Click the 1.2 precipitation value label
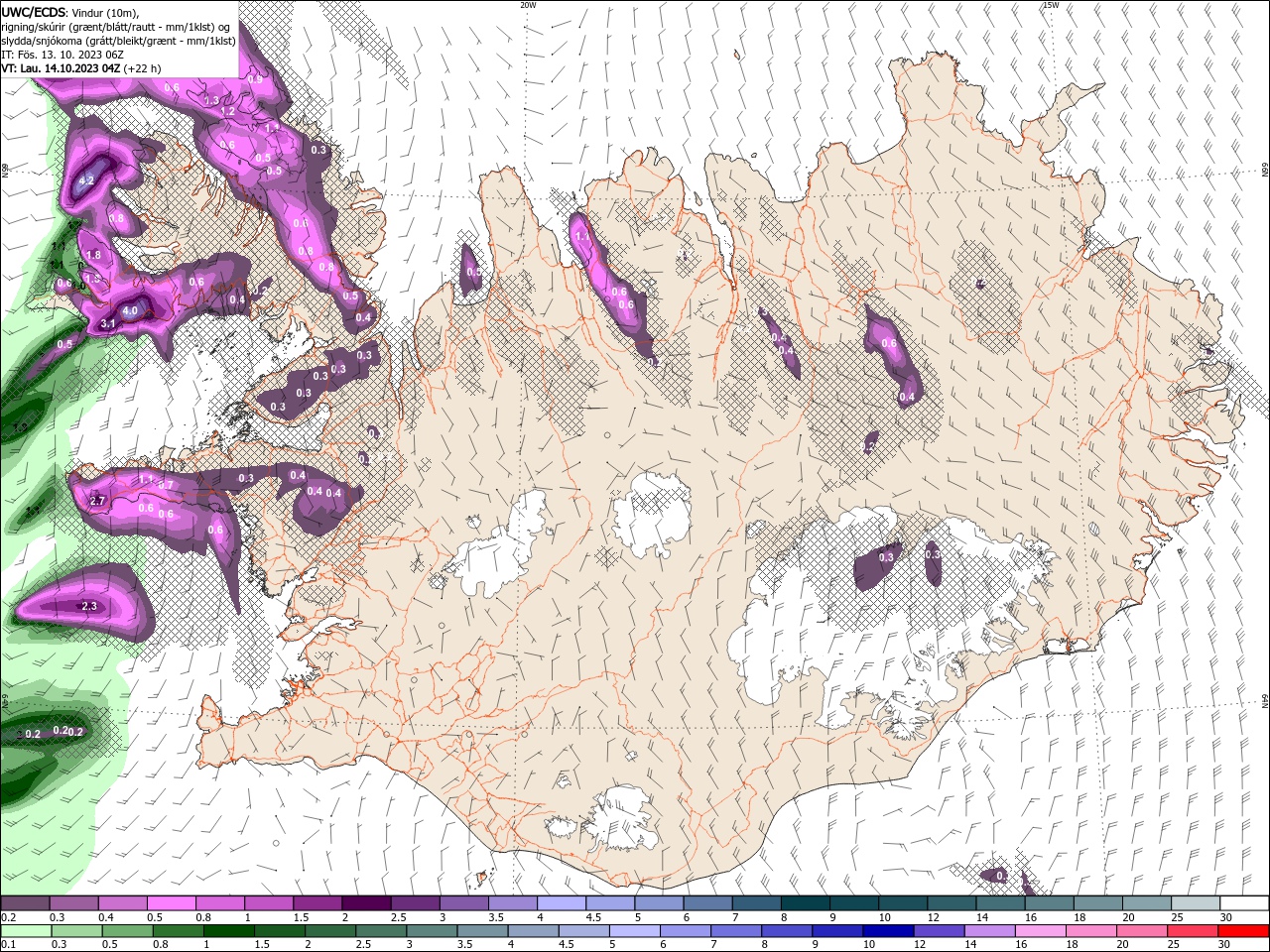 coord(227,112)
